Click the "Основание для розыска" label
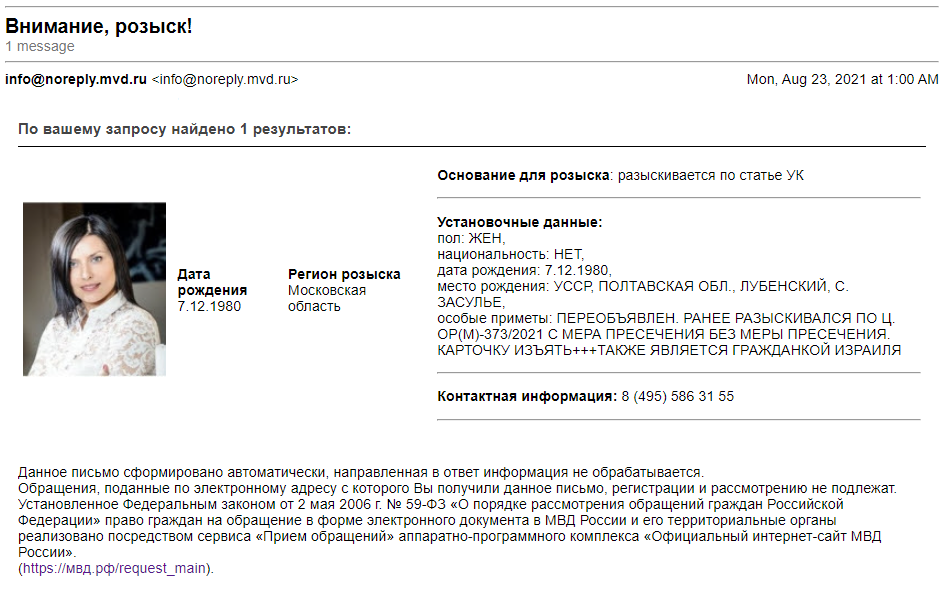 pyautogui.click(x=523, y=175)
